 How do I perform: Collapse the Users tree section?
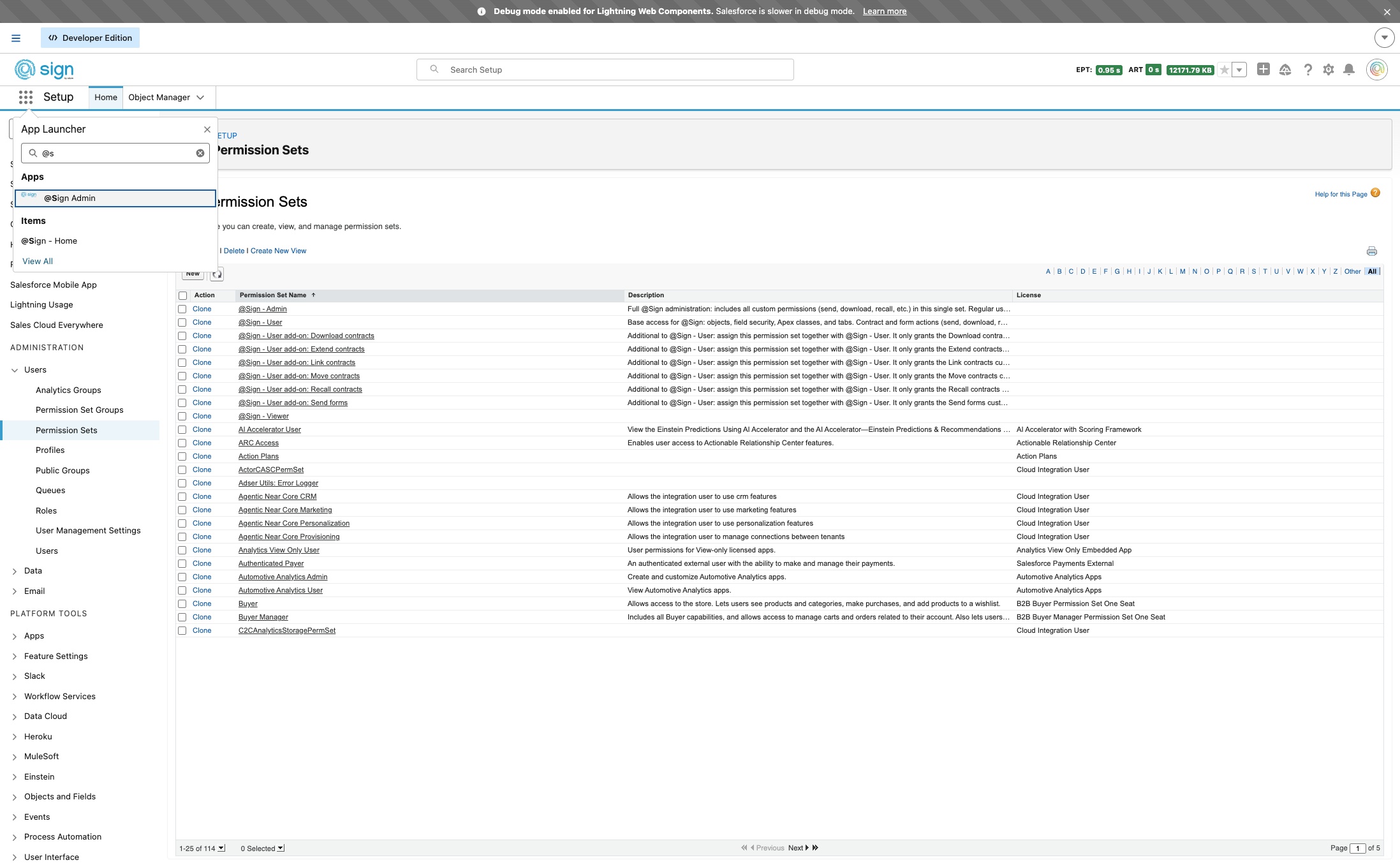15,370
